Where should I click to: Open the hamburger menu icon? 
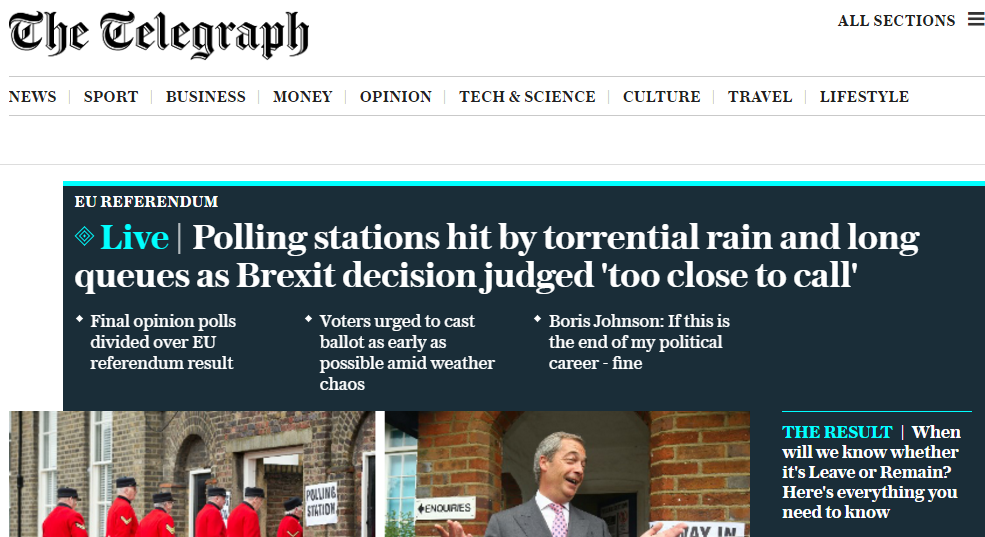(976, 19)
